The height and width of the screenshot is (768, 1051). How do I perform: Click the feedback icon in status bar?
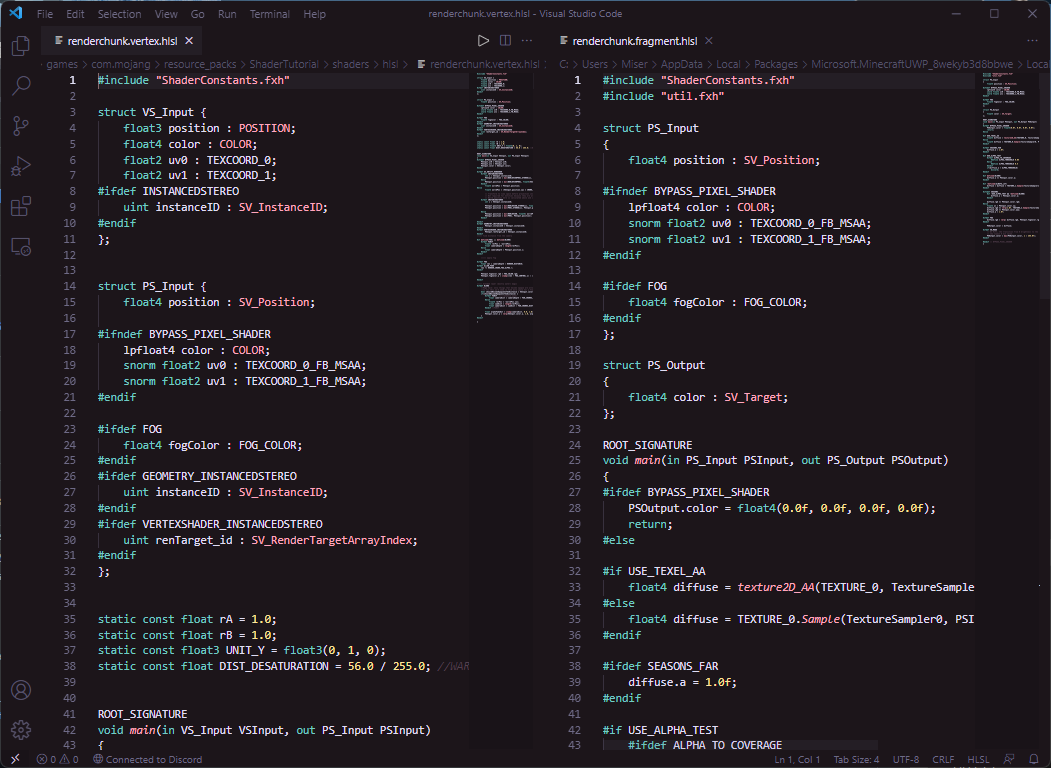click(x=1009, y=759)
